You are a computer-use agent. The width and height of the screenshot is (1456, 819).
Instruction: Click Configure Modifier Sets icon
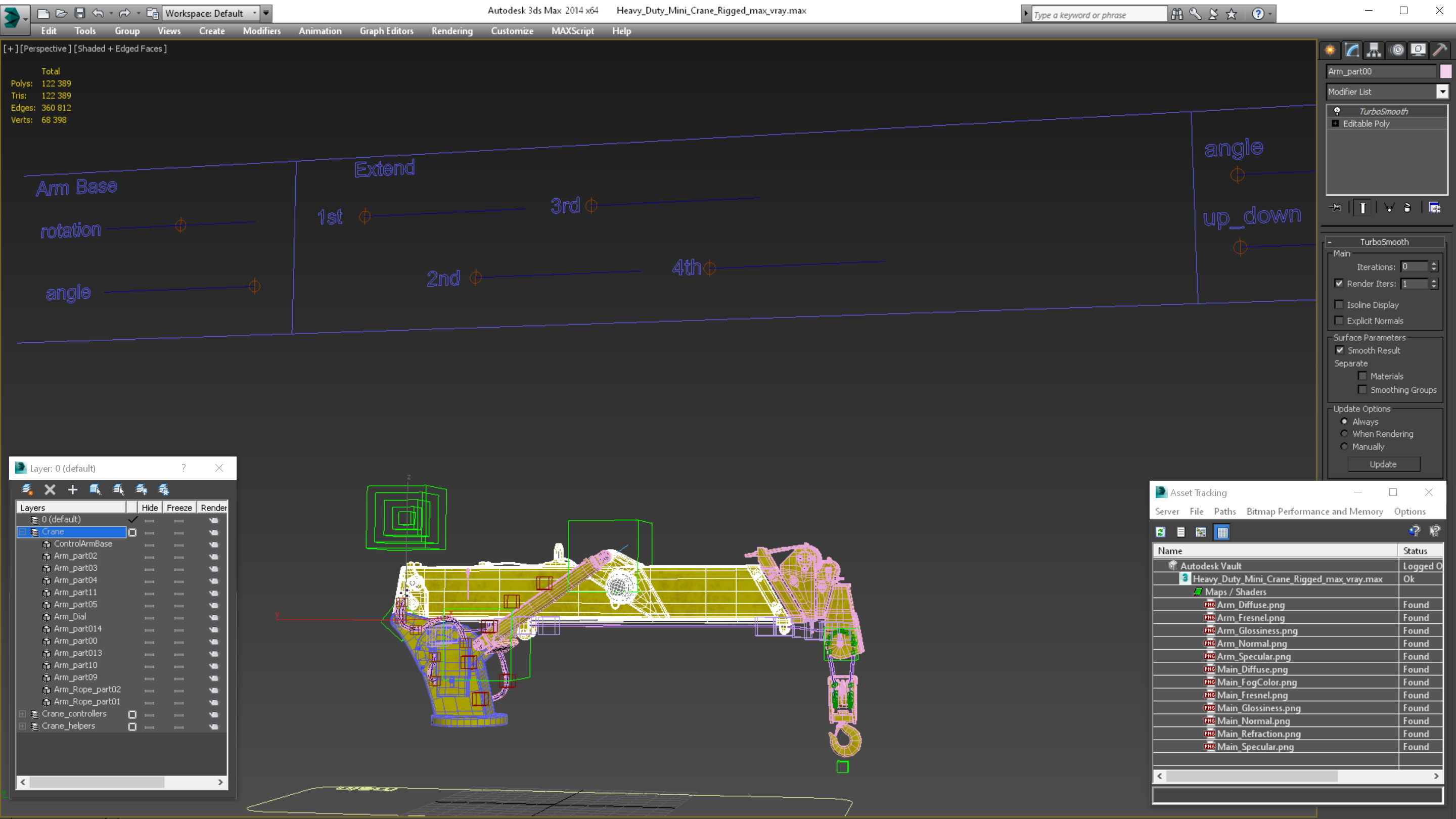coord(1435,207)
